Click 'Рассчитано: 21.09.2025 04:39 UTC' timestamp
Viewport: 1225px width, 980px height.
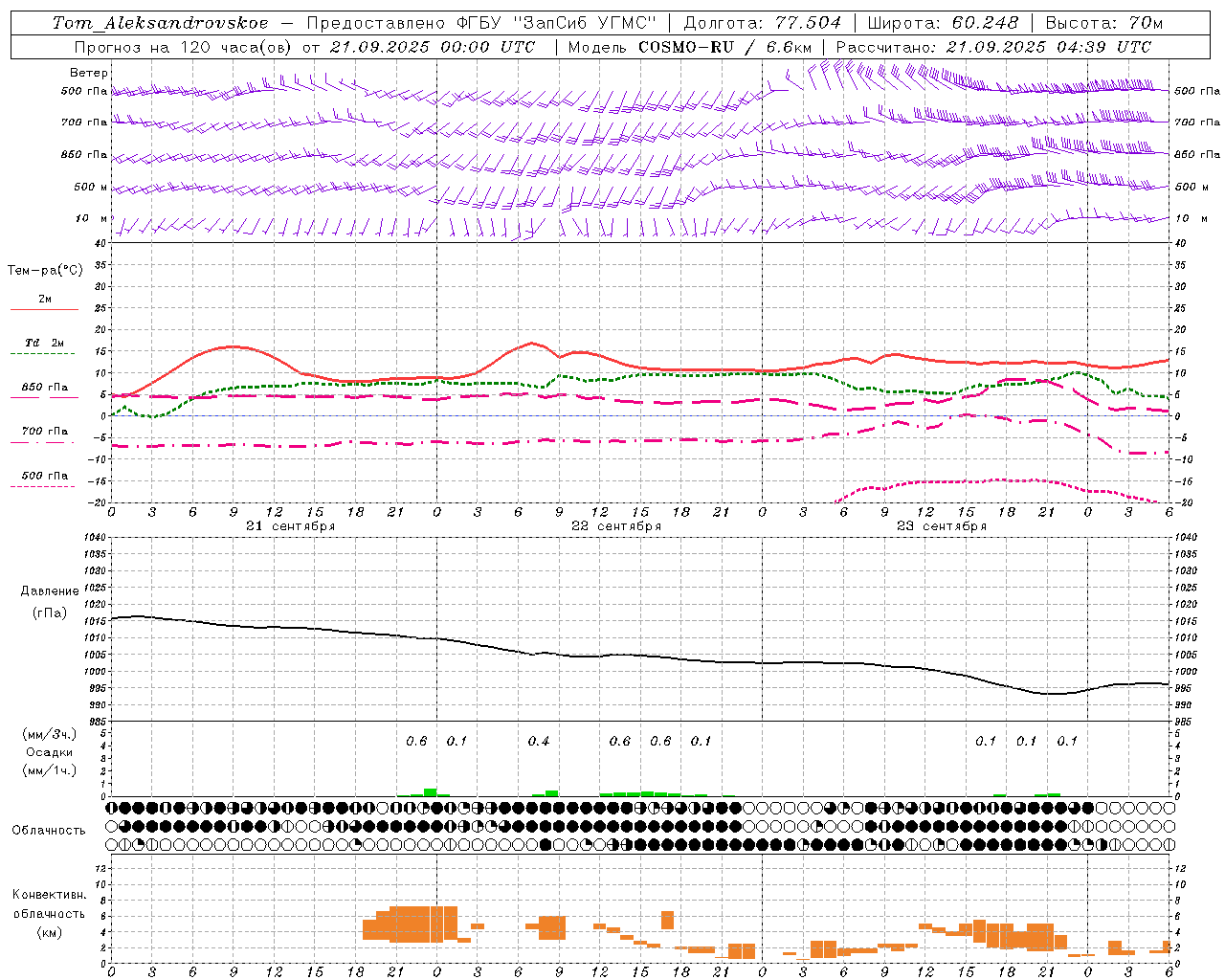click(993, 47)
